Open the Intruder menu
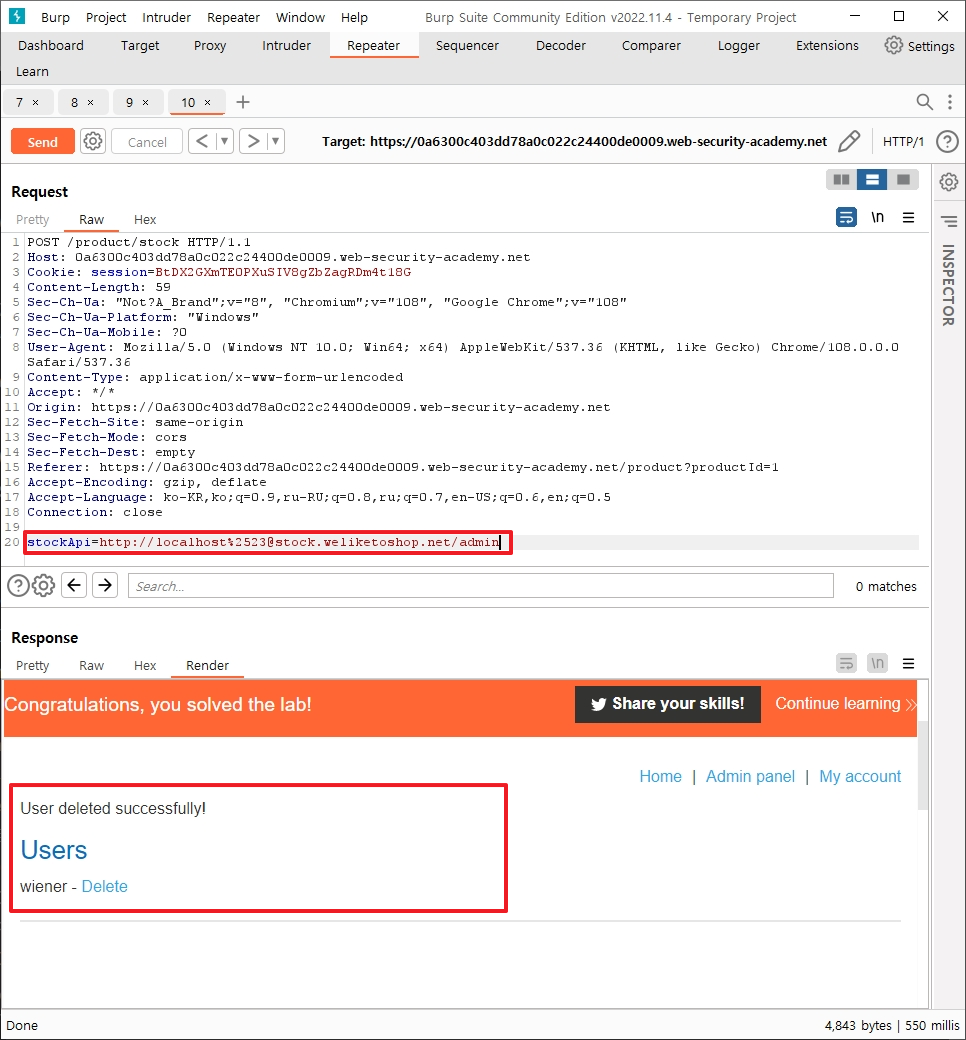966x1040 pixels. tap(167, 17)
